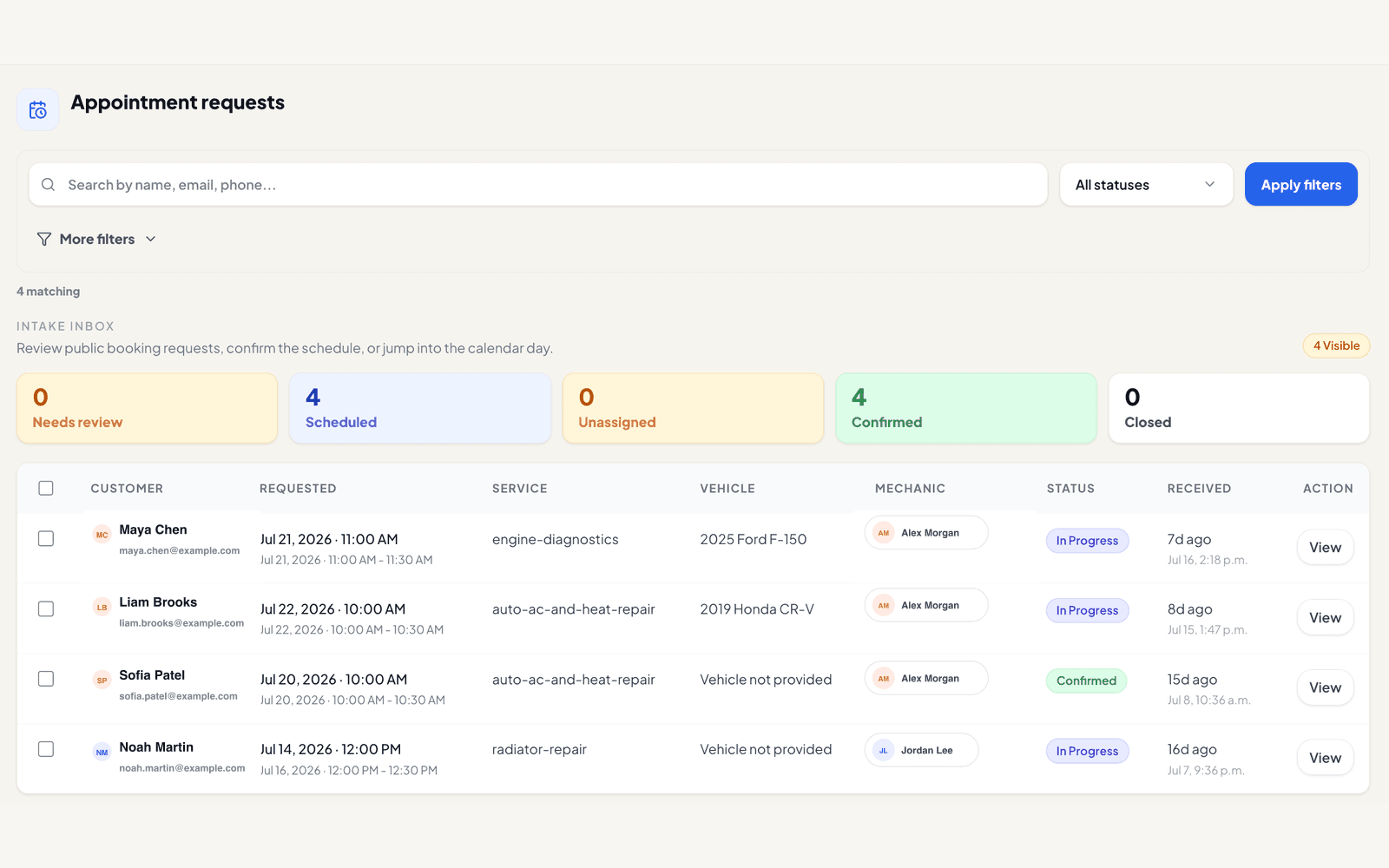Click In Progress status for Maya Chen
This screenshot has width=1389, height=868.
click(x=1087, y=541)
